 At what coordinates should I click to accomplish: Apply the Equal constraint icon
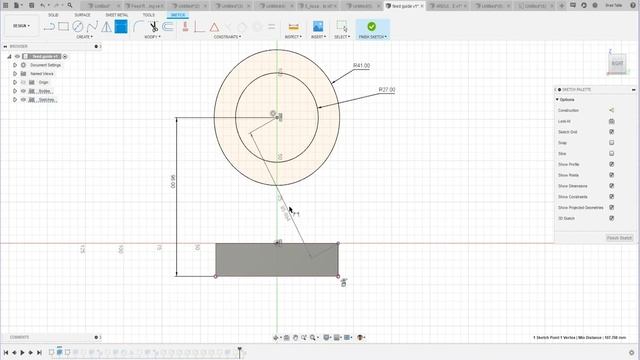271,27
